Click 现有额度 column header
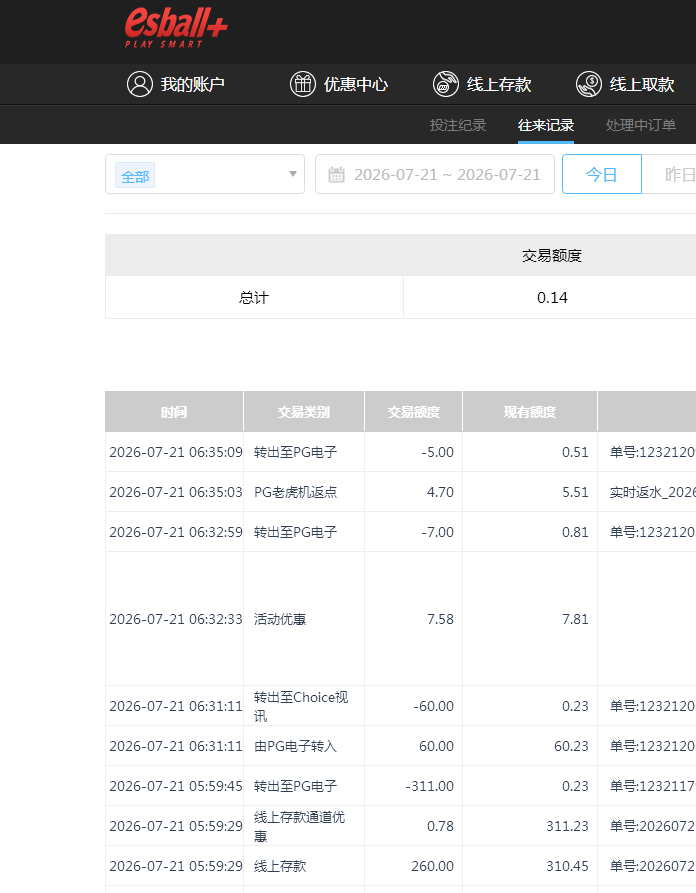Image resolution: width=696 pixels, height=893 pixels. click(x=530, y=412)
